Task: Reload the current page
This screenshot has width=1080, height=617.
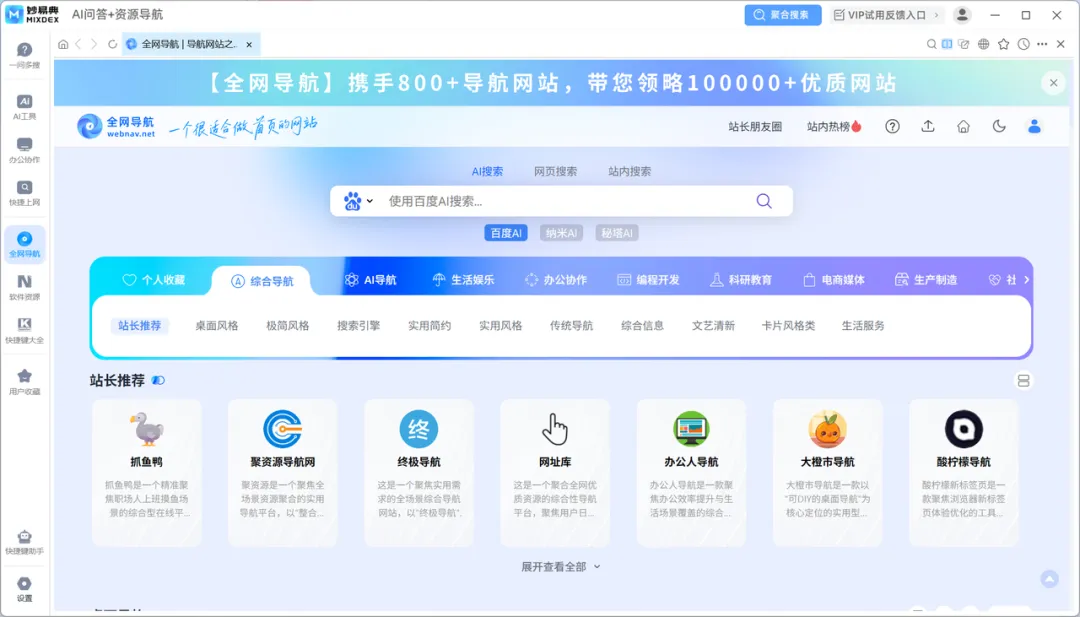Action: [x=112, y=44]
